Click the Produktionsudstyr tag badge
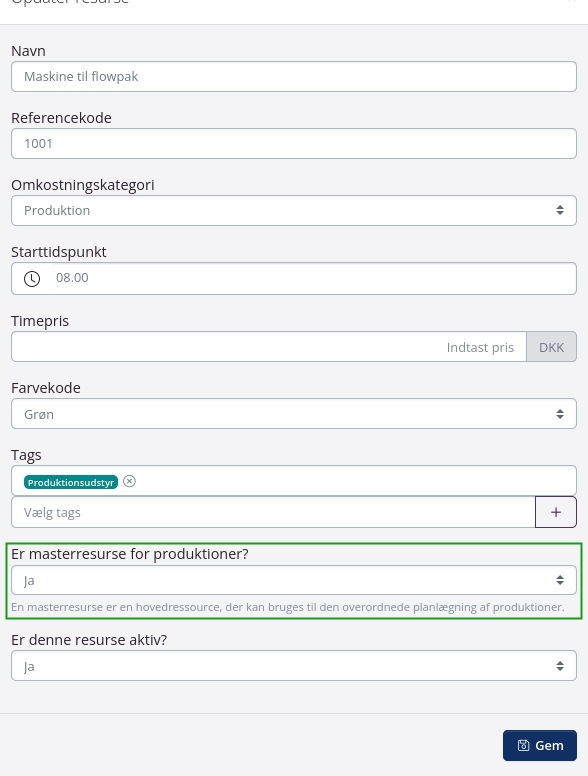Image resolution: width=588 pixels, height=776 pixels. click(71, 482)
